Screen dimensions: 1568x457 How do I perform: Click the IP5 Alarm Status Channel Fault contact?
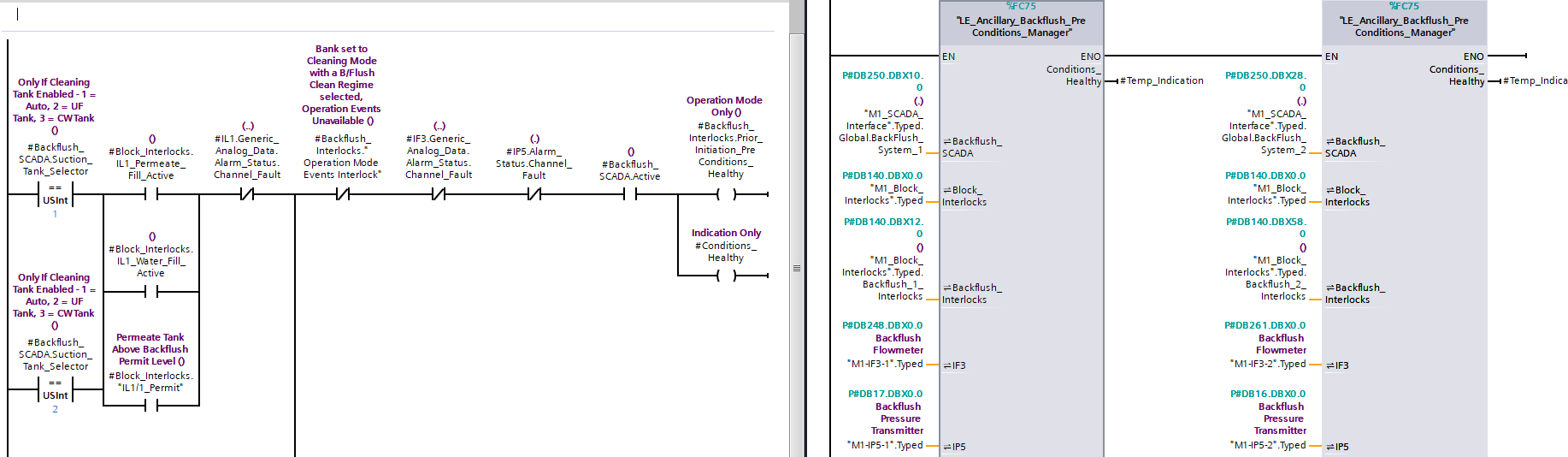(x=534, y=194)
